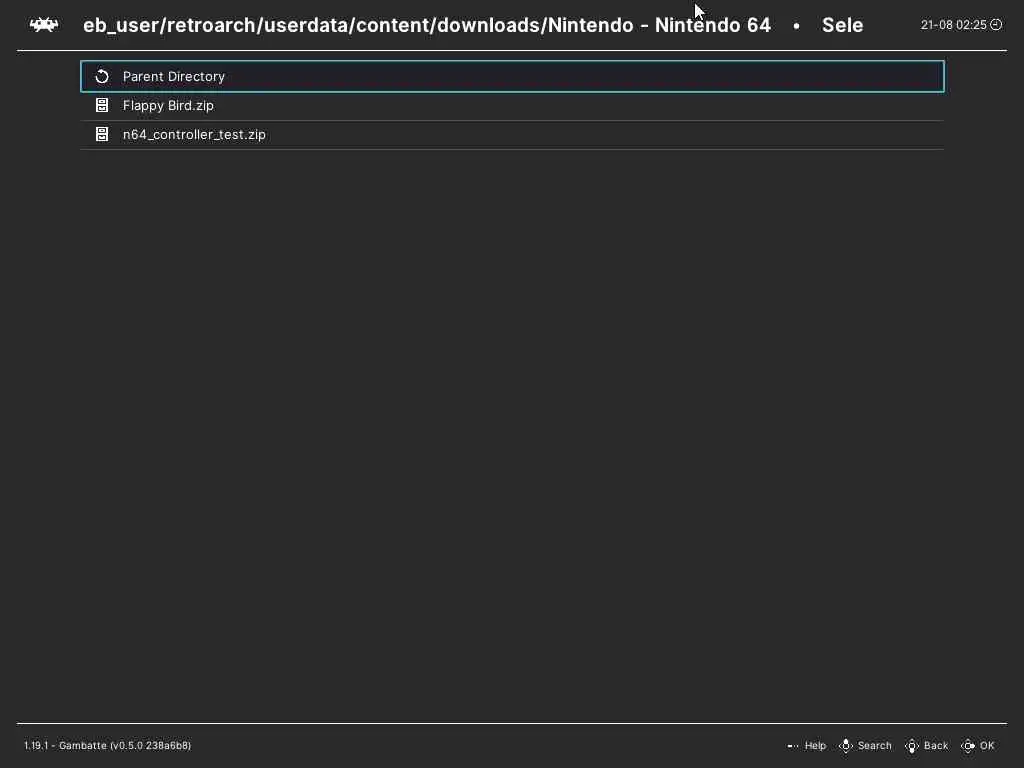1024x768 pixels.
Task: Click the Parent Directory refresh arrow icon
Action: pos(102,76)
